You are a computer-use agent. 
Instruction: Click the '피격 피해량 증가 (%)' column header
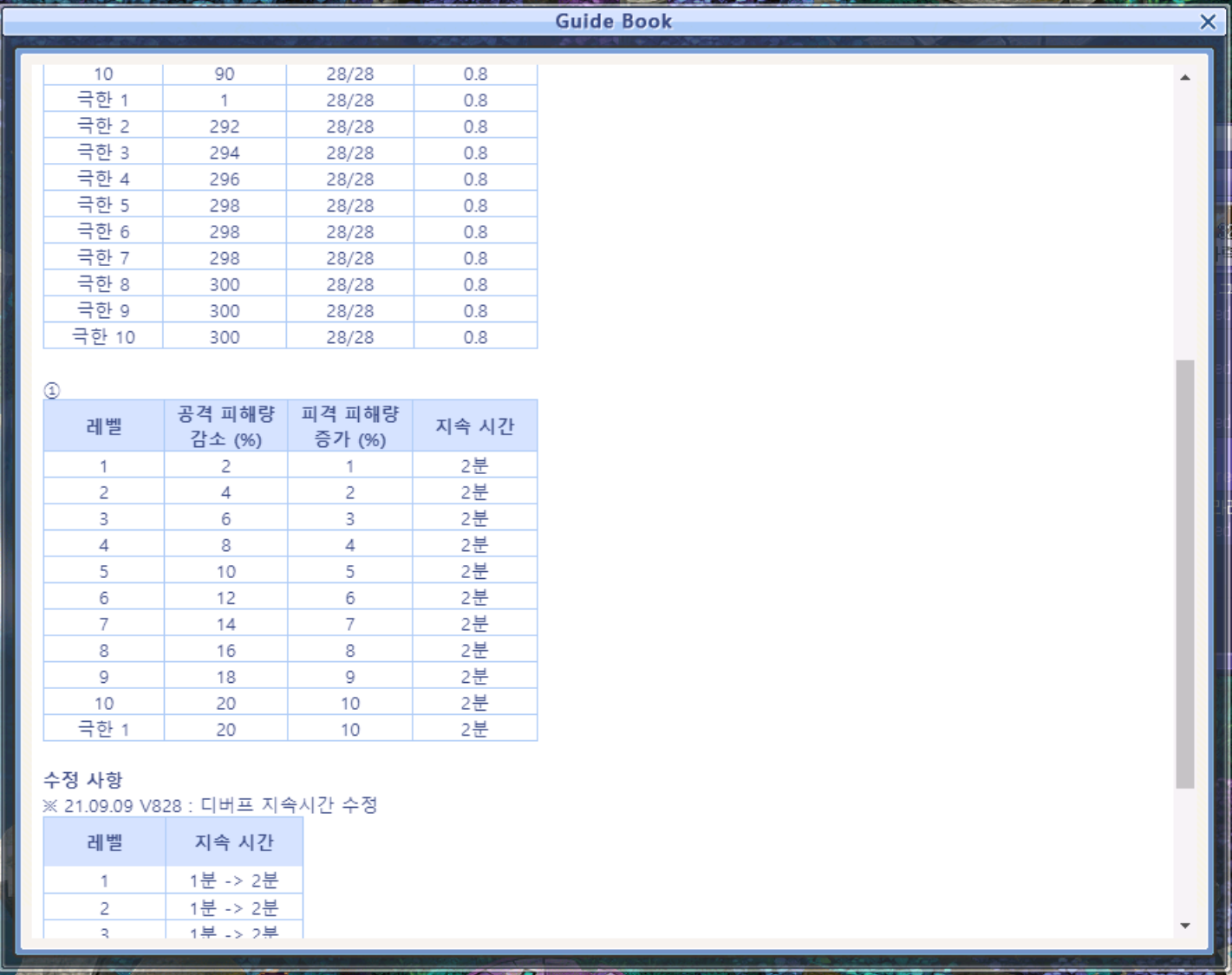click(350, 426)
